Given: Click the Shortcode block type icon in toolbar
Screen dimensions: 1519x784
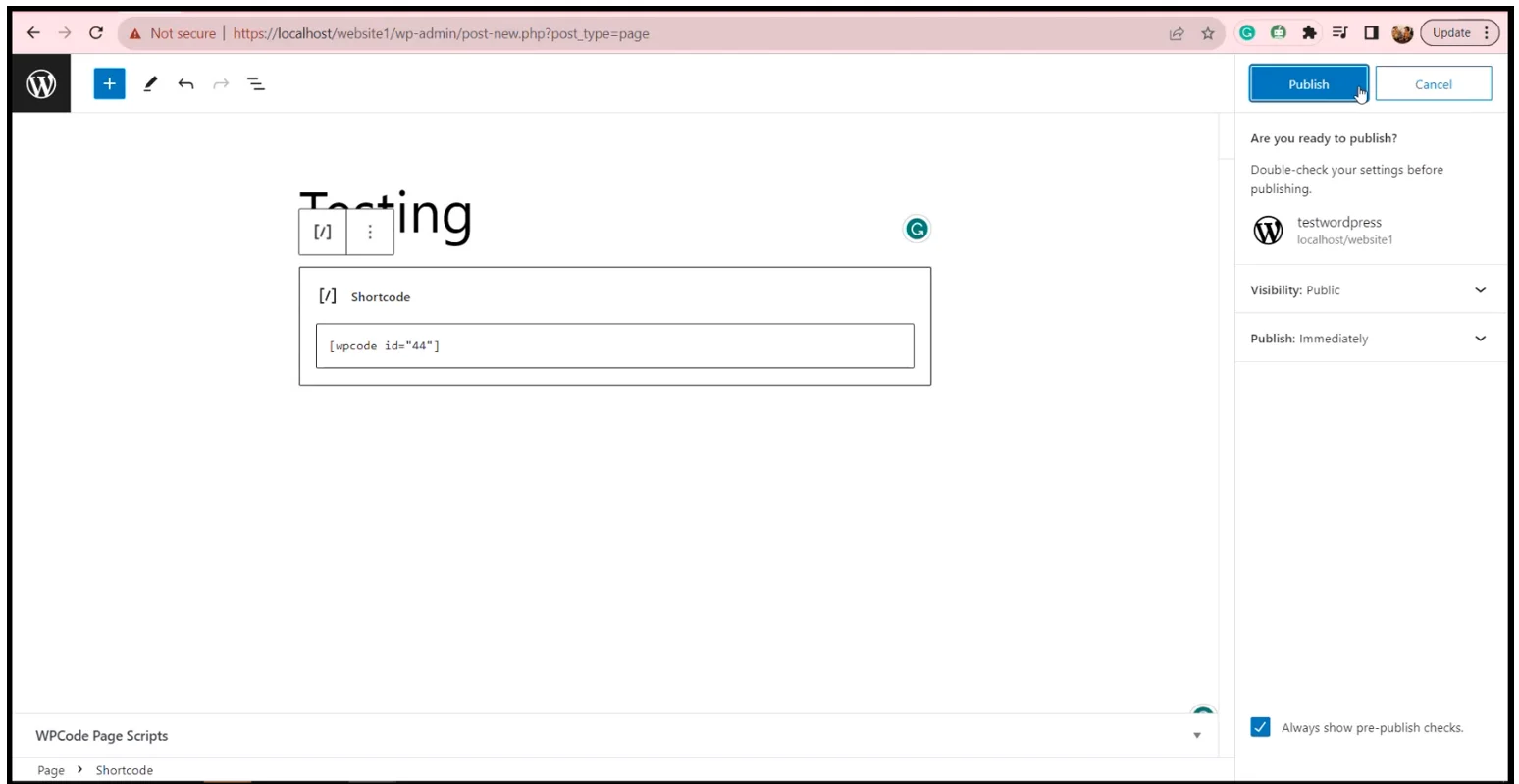Looking at the screenshot, I should pos(323,233).
